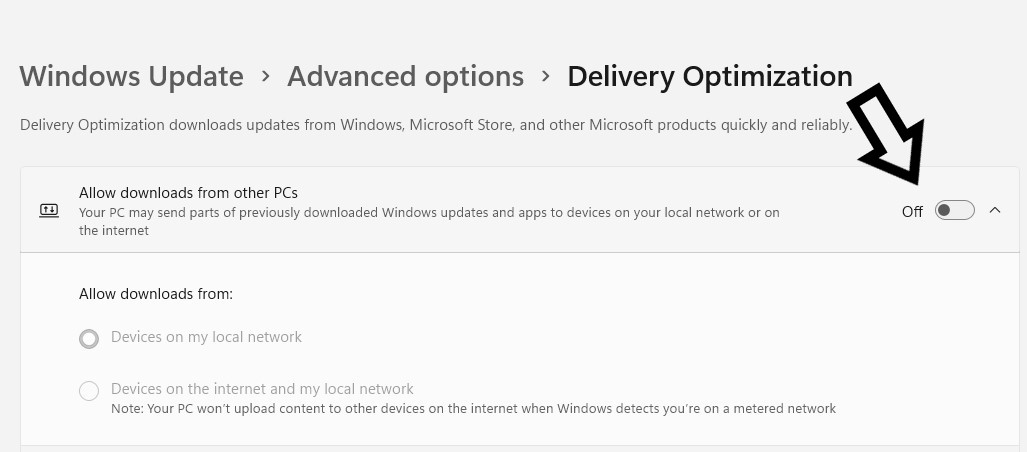Click the metered network note text

(x=473, y=408)
